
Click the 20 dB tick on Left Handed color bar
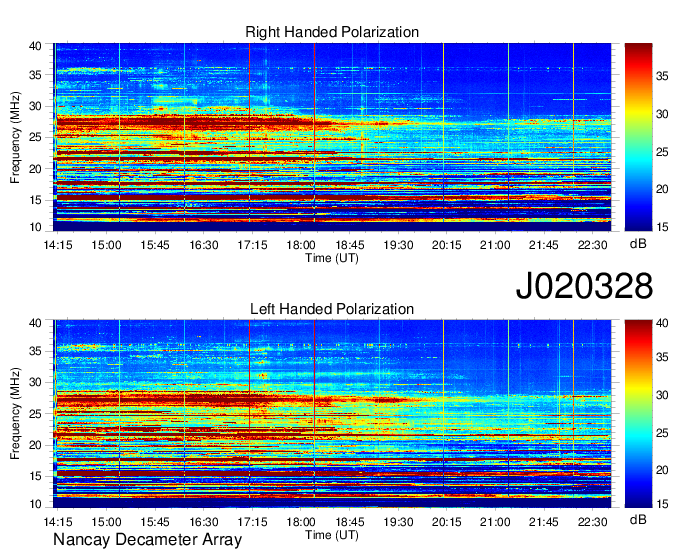(x=662, y=470)
